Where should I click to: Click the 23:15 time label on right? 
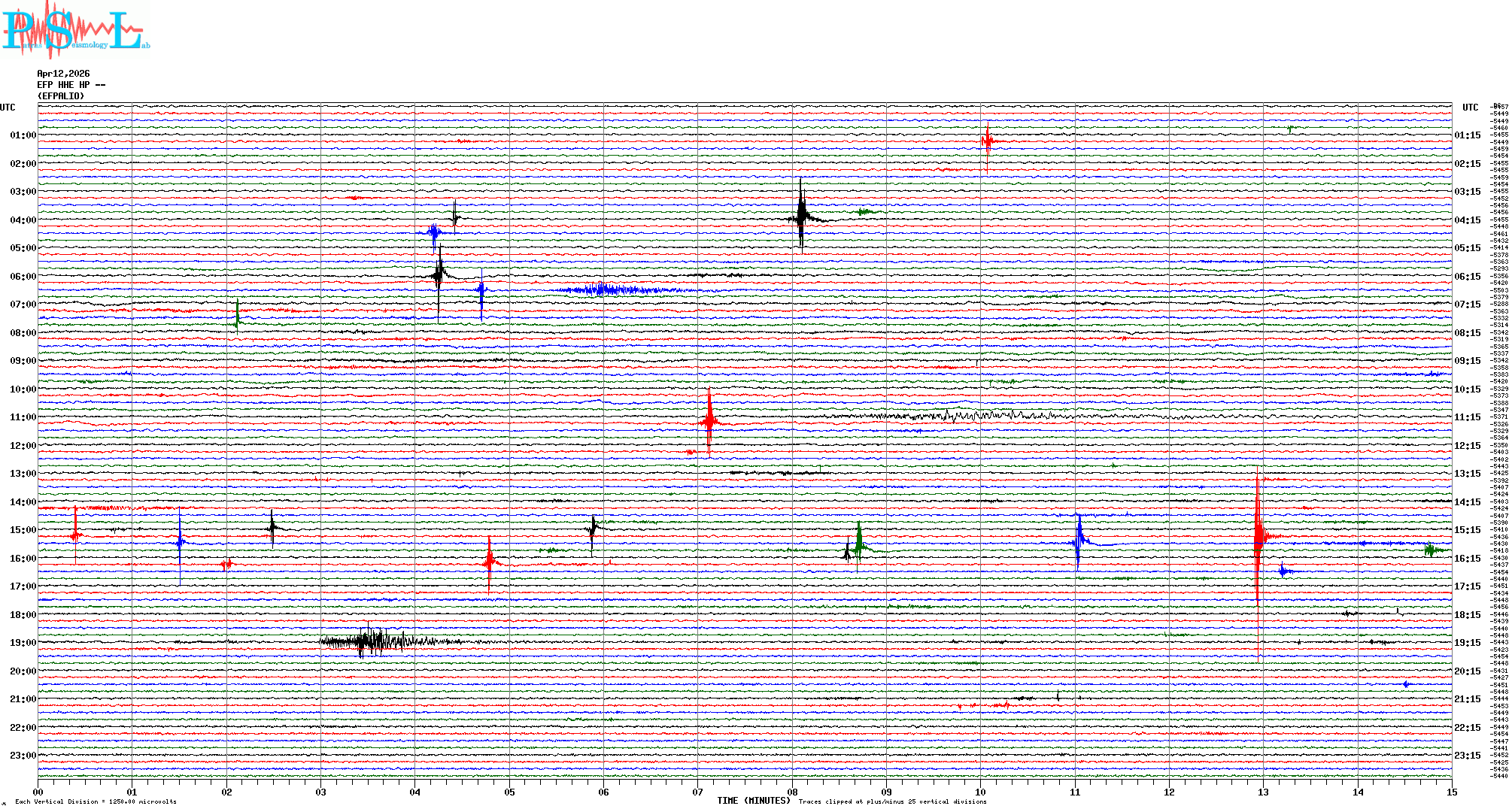[1467, 756]
